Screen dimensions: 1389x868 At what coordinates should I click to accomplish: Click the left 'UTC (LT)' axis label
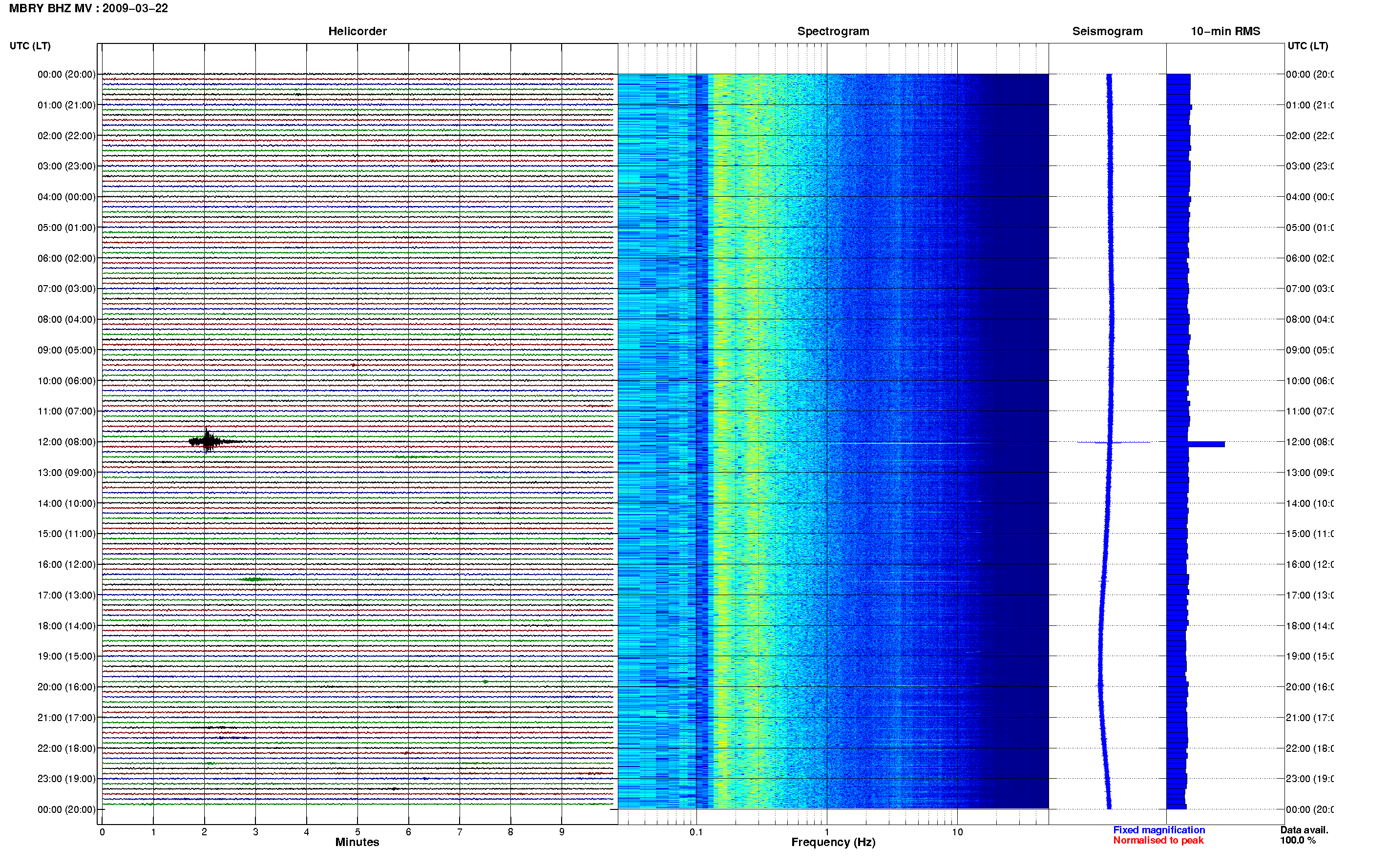tap(30, 46)
